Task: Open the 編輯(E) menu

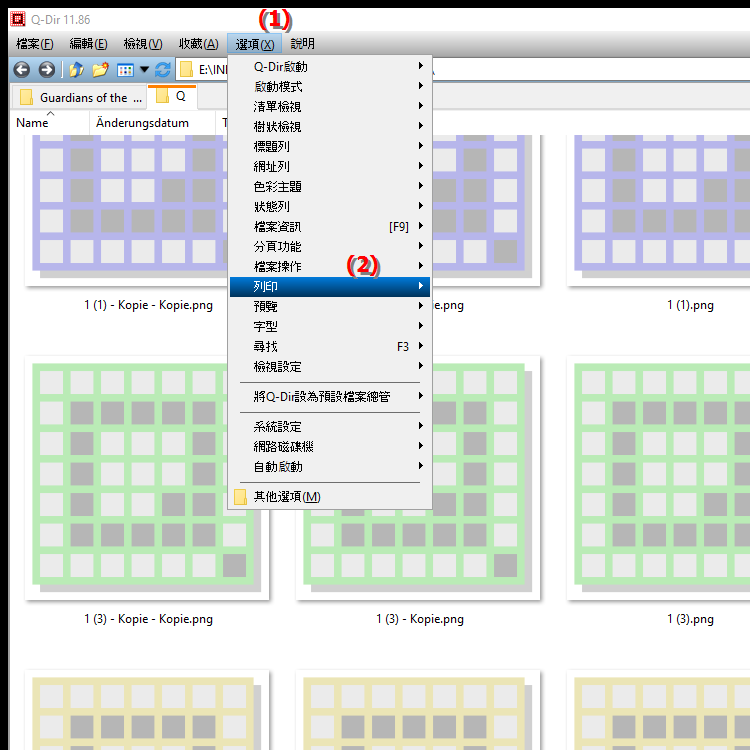Action: point(88,44)
